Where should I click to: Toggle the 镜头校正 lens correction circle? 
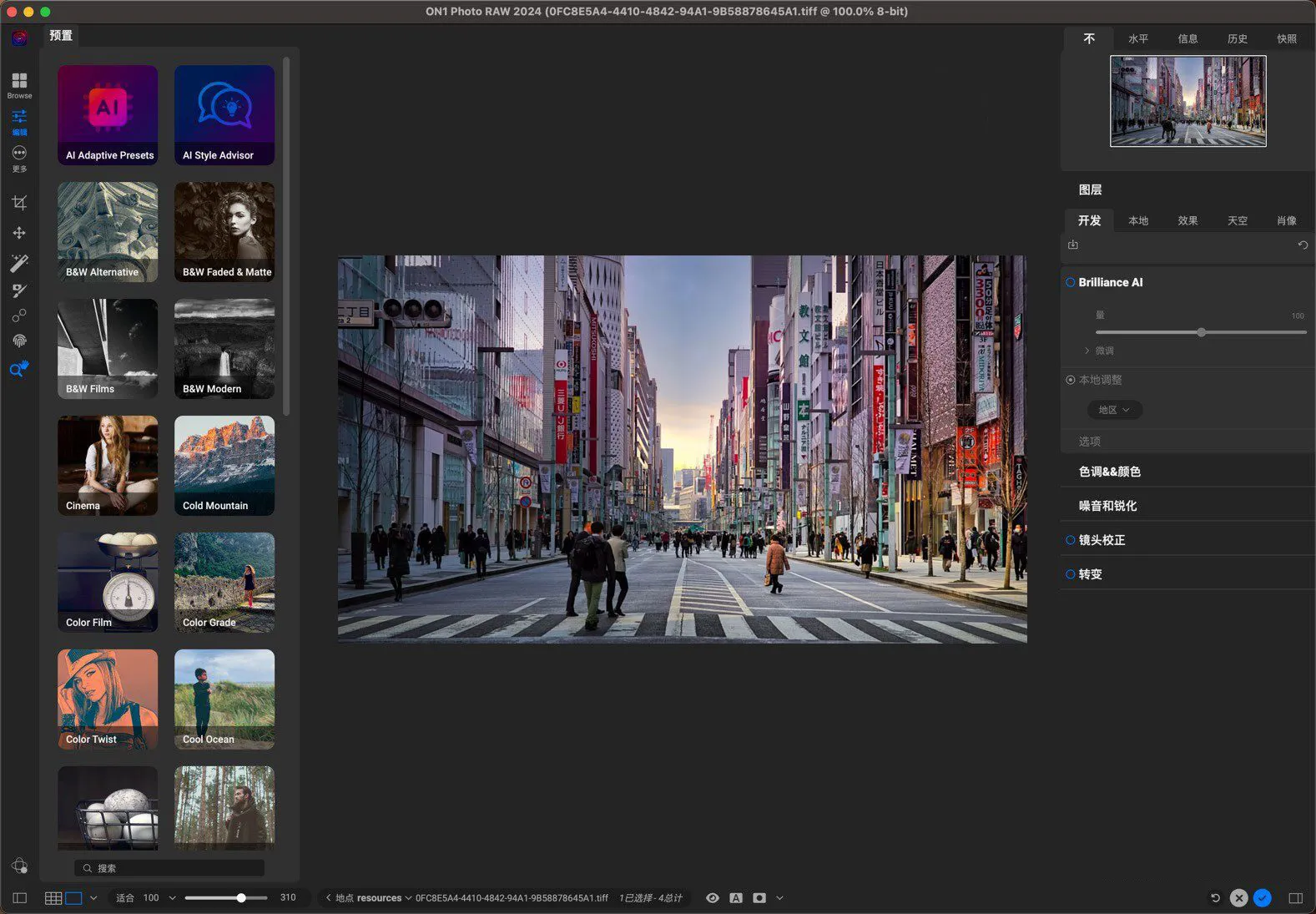[x=1070, y=540]
